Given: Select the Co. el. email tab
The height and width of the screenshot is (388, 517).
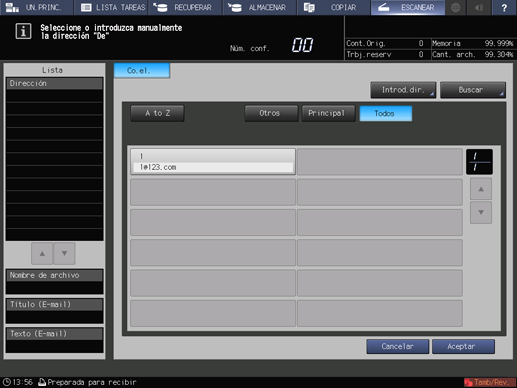Looking at the screenshot, I should (142, 71).
